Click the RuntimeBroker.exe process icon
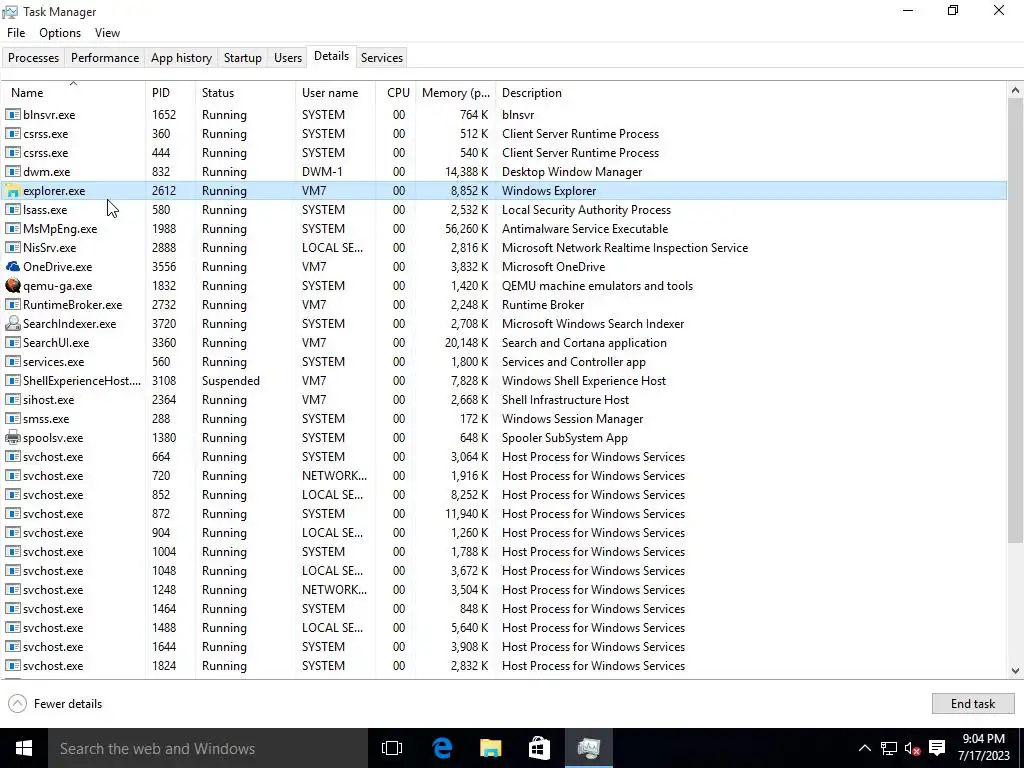 (12, 304)
